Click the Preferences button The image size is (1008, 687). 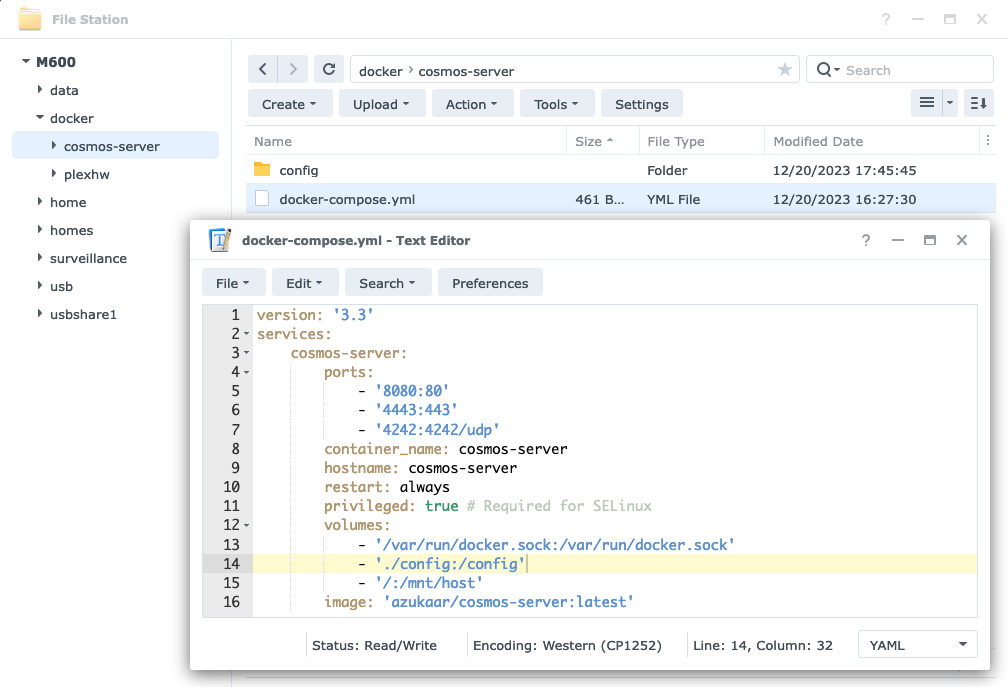click(490, 283)
